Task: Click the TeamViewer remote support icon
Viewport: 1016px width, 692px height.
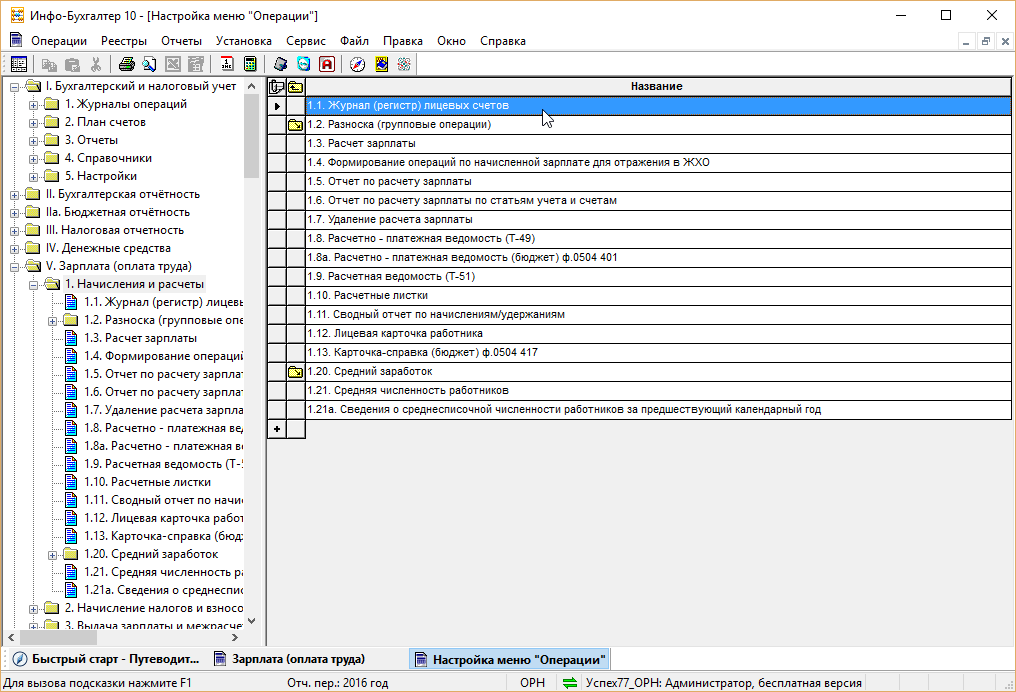Action: [x=303, y=64]
